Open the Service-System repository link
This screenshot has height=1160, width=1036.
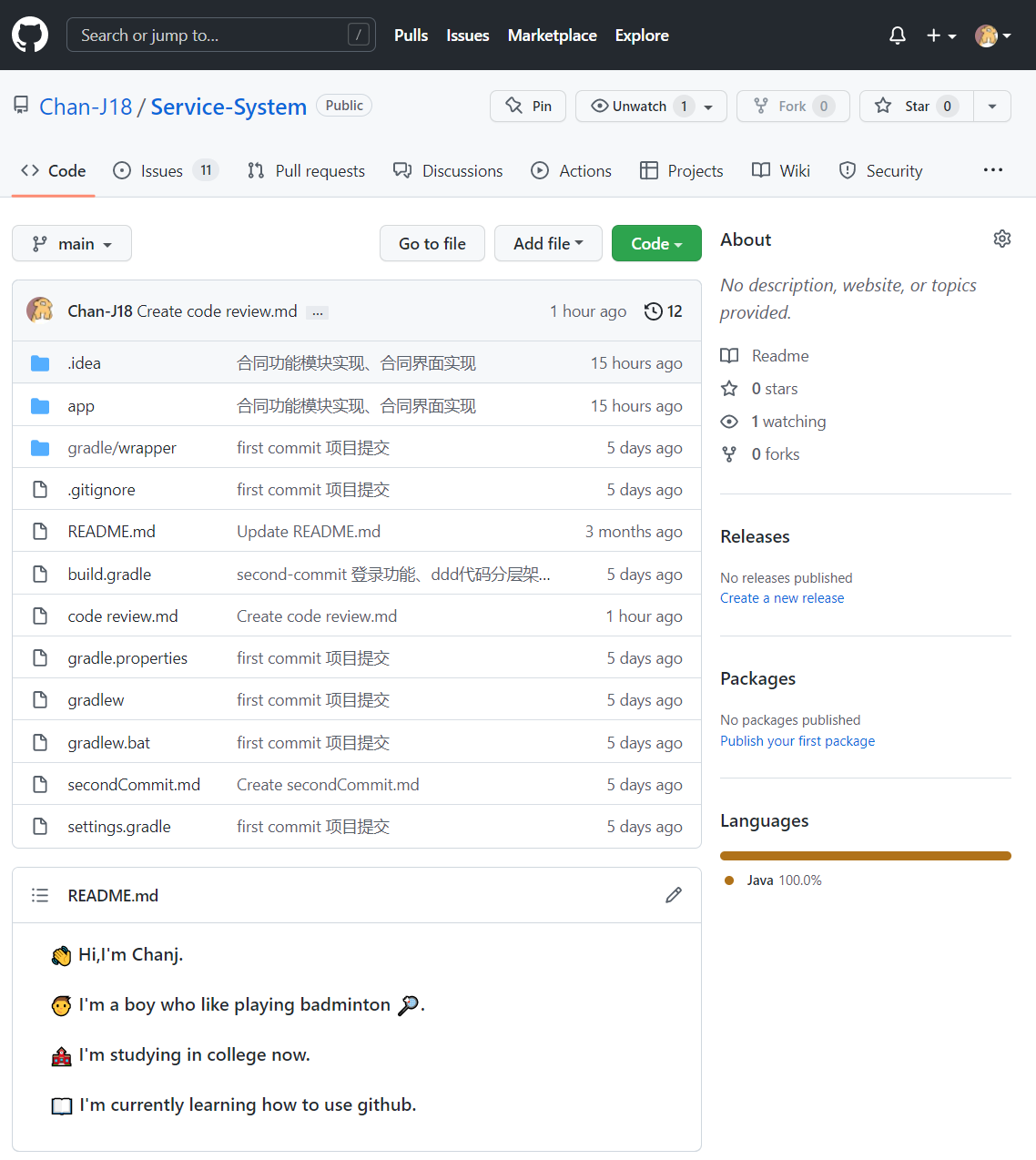tap(229, 107)
